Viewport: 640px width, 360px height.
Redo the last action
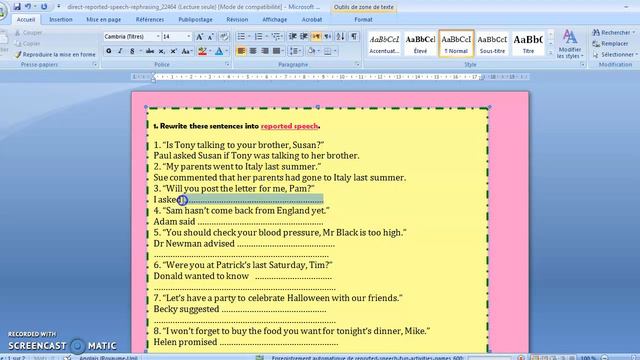pos(44,7)
